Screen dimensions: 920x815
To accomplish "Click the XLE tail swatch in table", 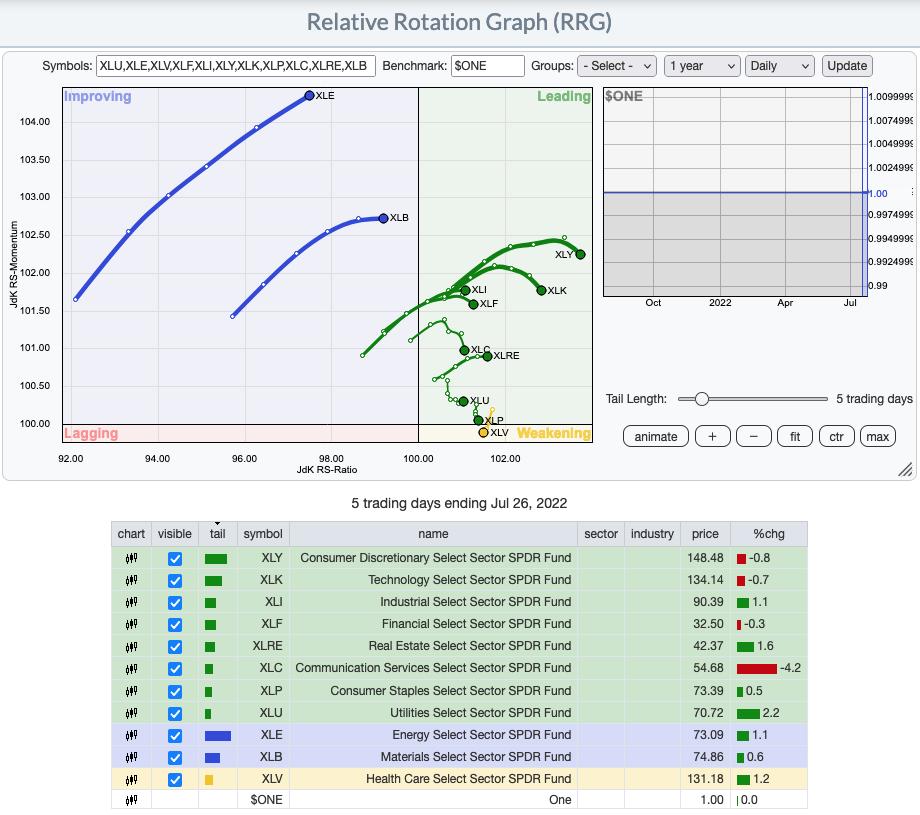I will click(x=218, y=736).
